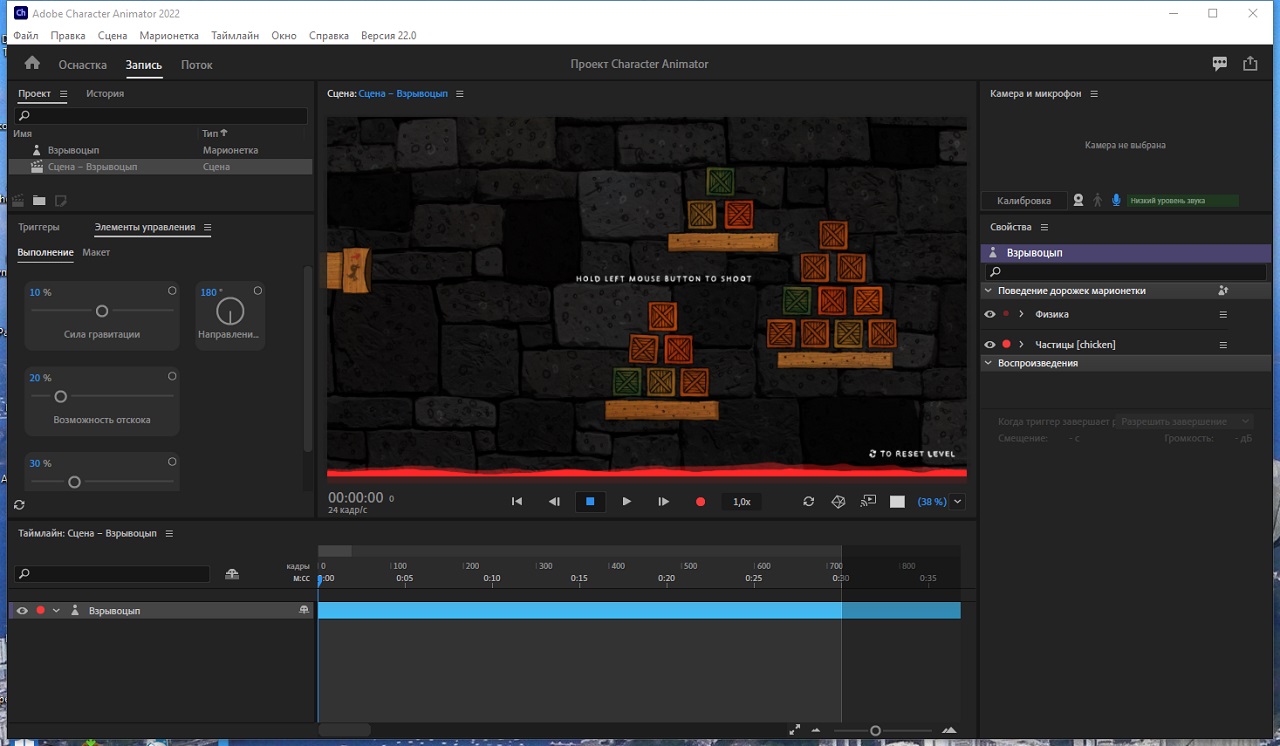Image resolution: width=1280 pixels, height=746 pixels.
Task: Toggle visibility of Взрывоцып timeline track
Action: 22,610
